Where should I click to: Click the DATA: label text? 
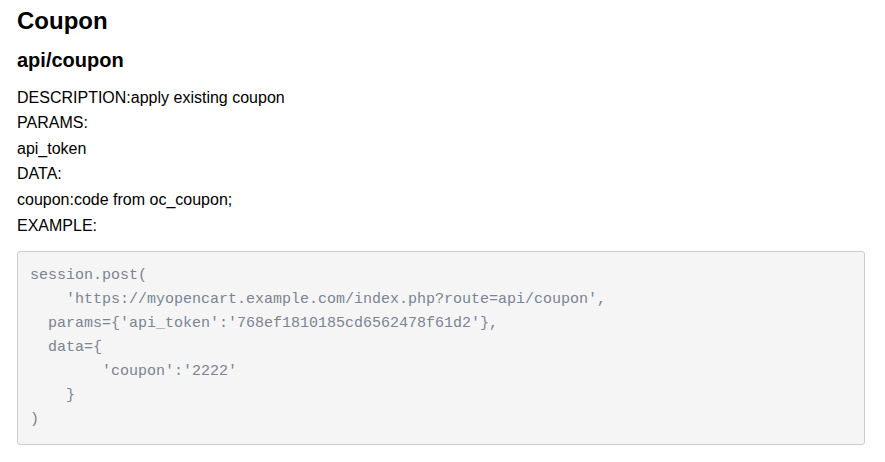(x=39, y=174)
